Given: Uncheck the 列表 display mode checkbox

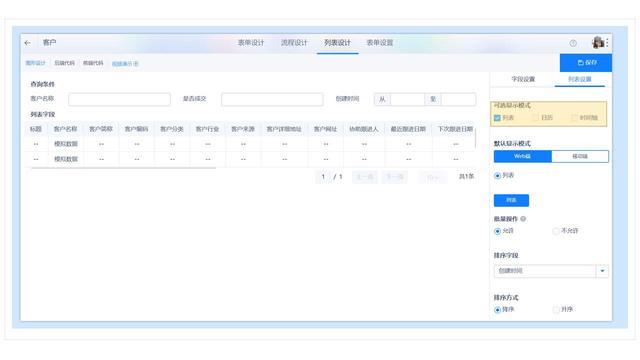Looking at the screenshot, I should click(497, 118).
